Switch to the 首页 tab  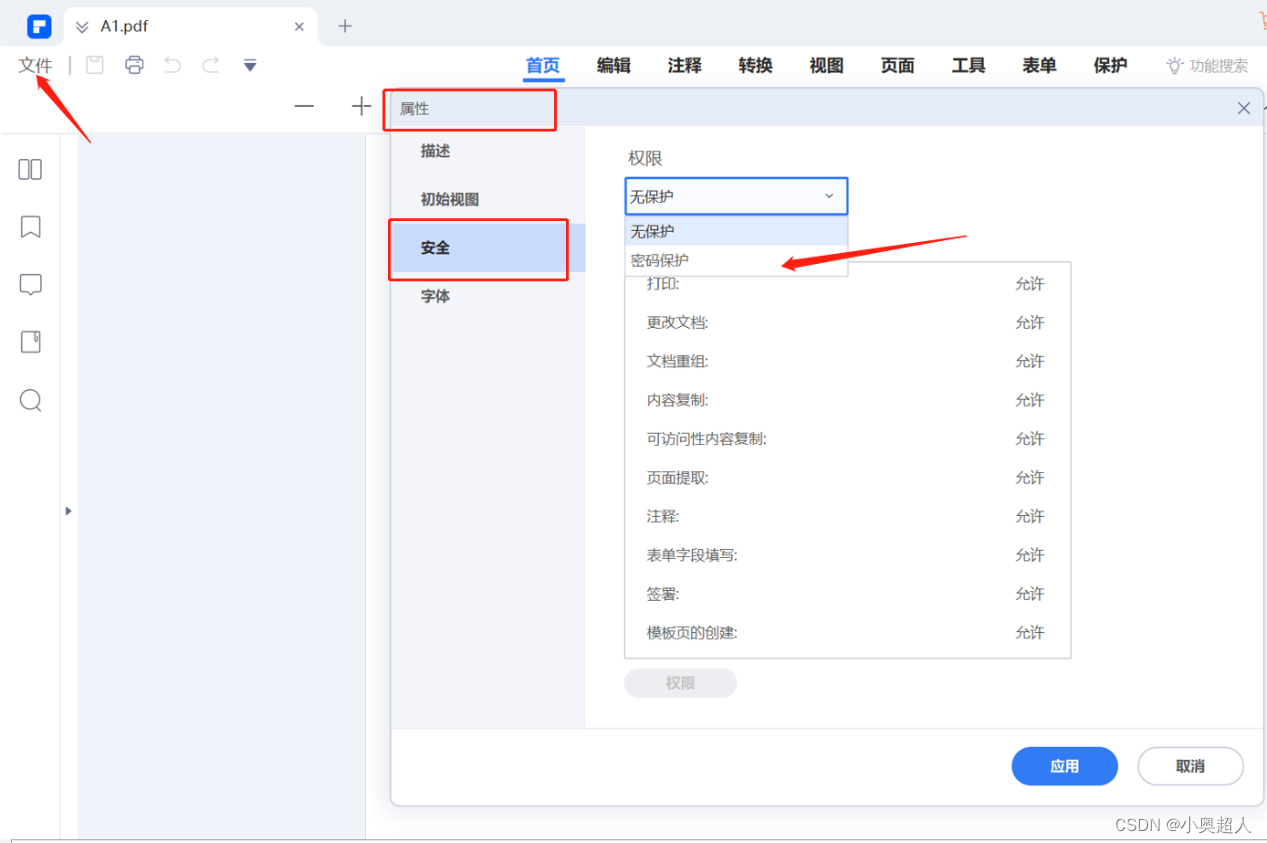click(x=543, y=66)
